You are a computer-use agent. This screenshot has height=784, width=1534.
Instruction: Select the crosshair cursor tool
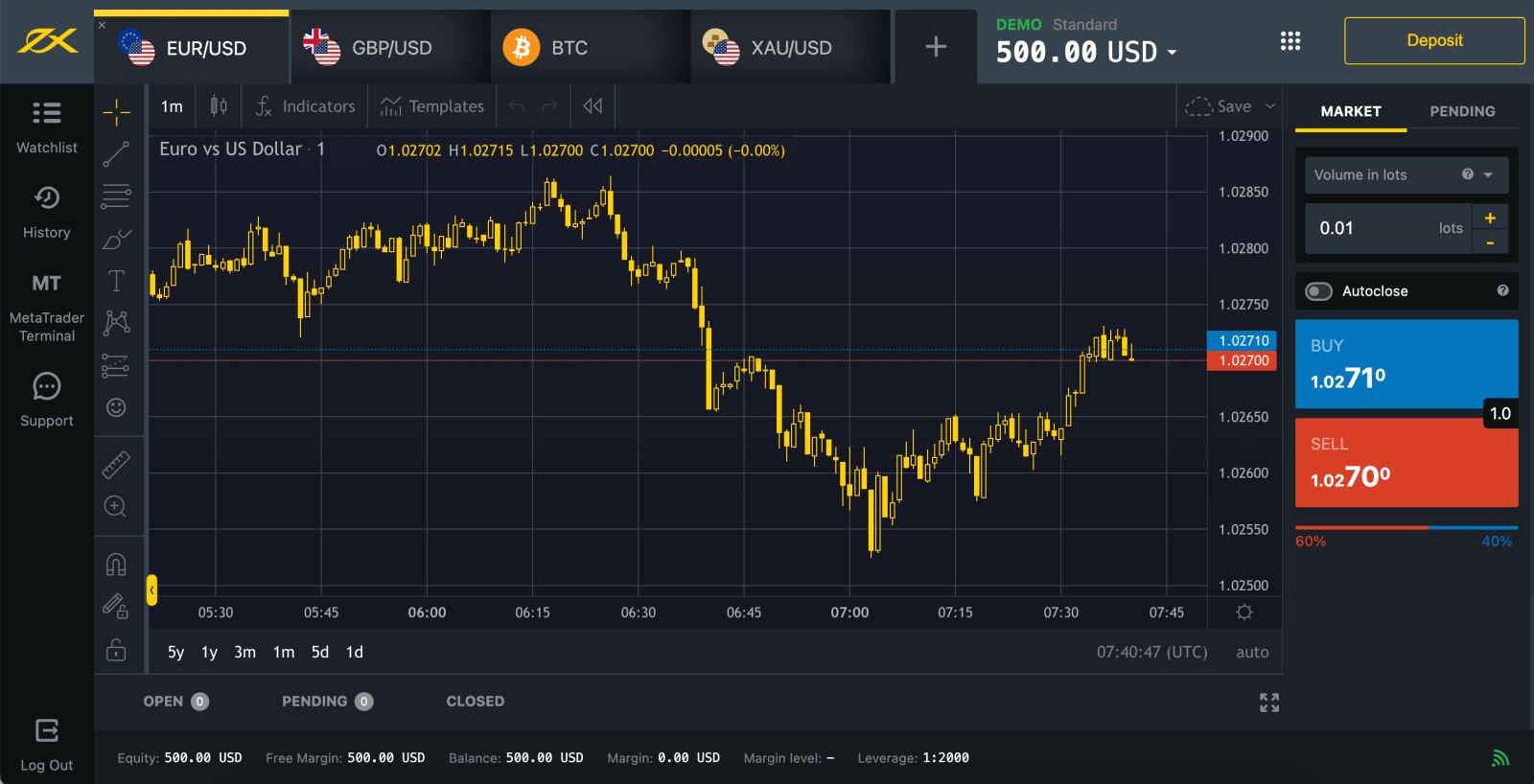click(116, 112)
